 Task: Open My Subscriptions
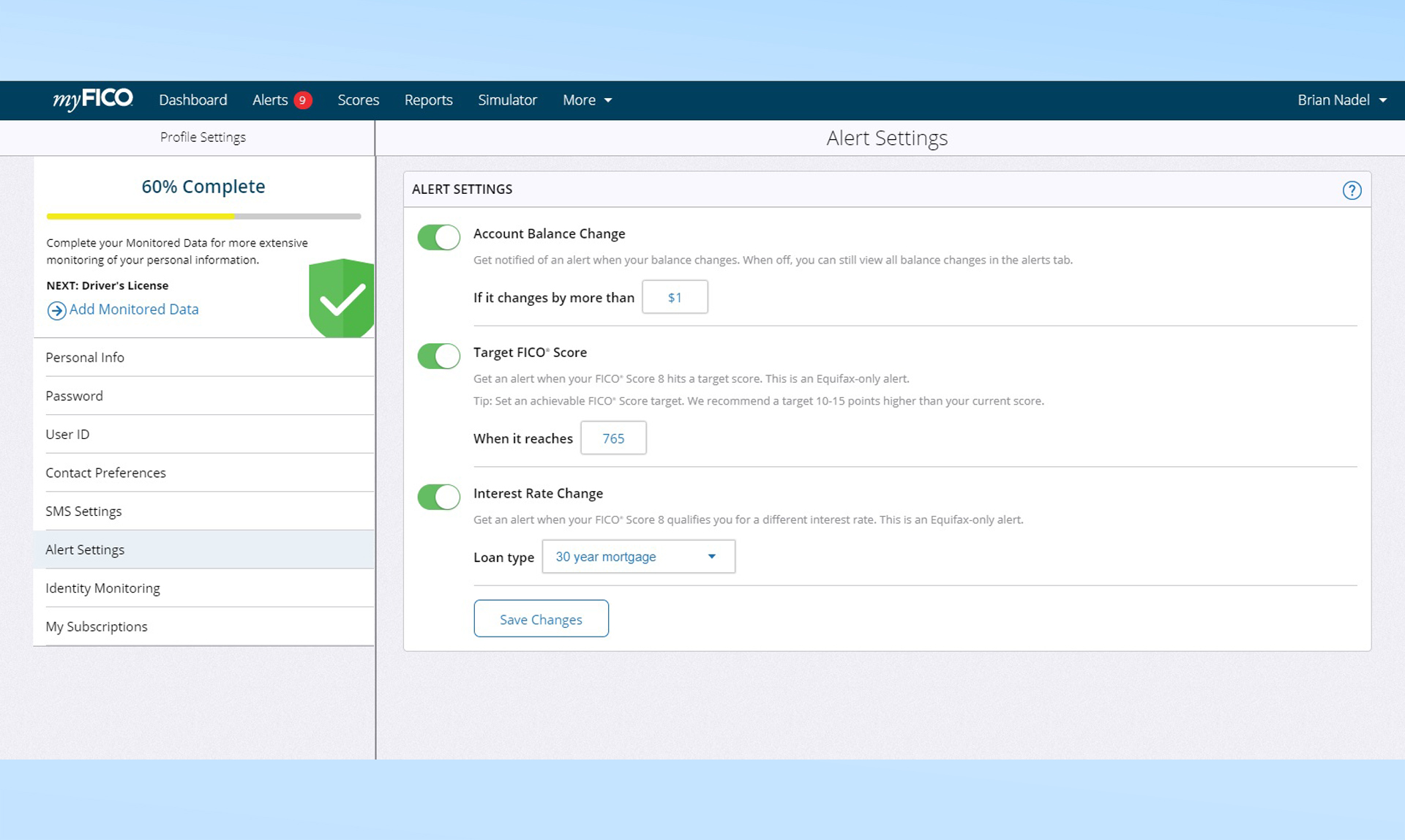point(204,626)
